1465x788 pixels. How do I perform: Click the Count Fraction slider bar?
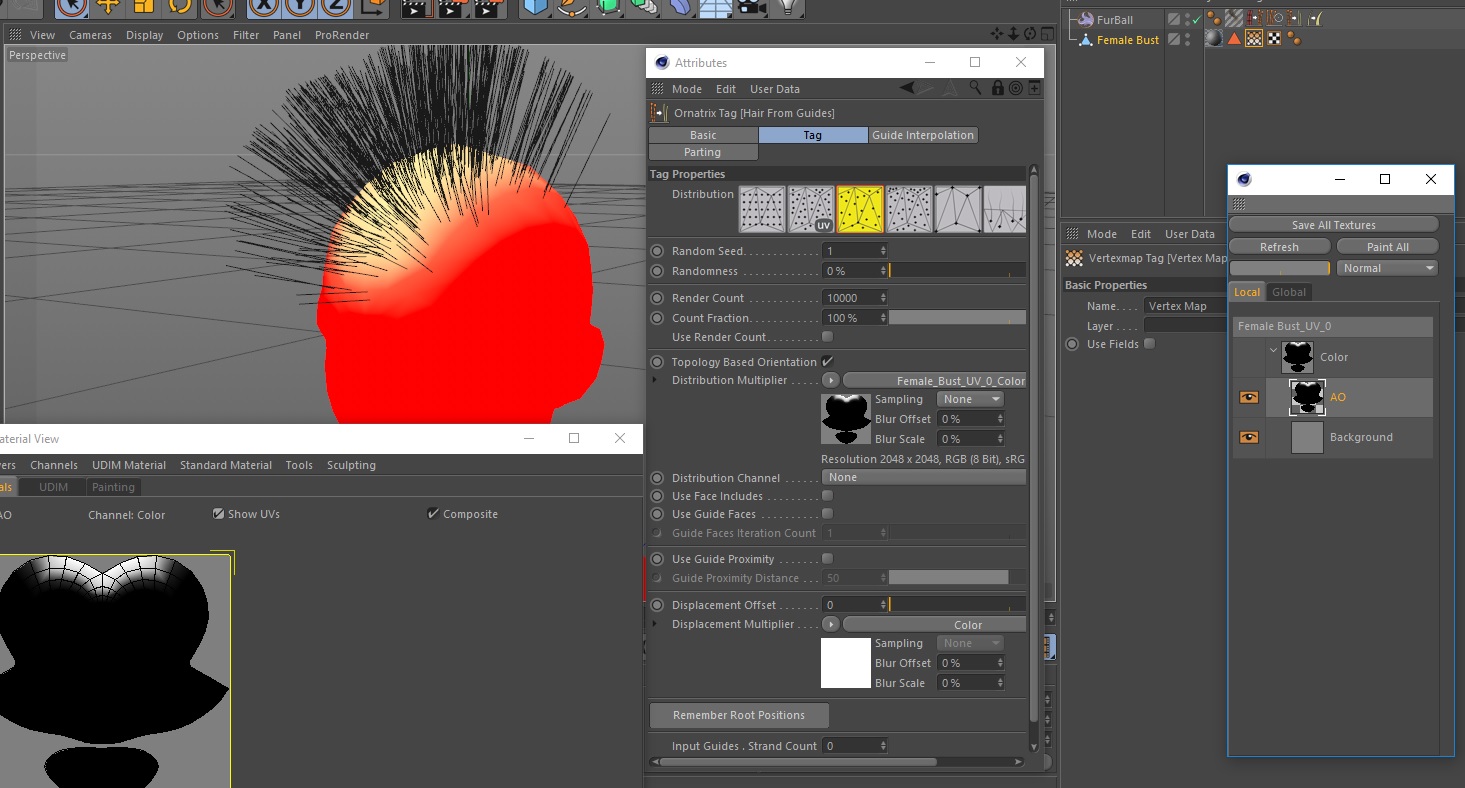tap(957, 318)
